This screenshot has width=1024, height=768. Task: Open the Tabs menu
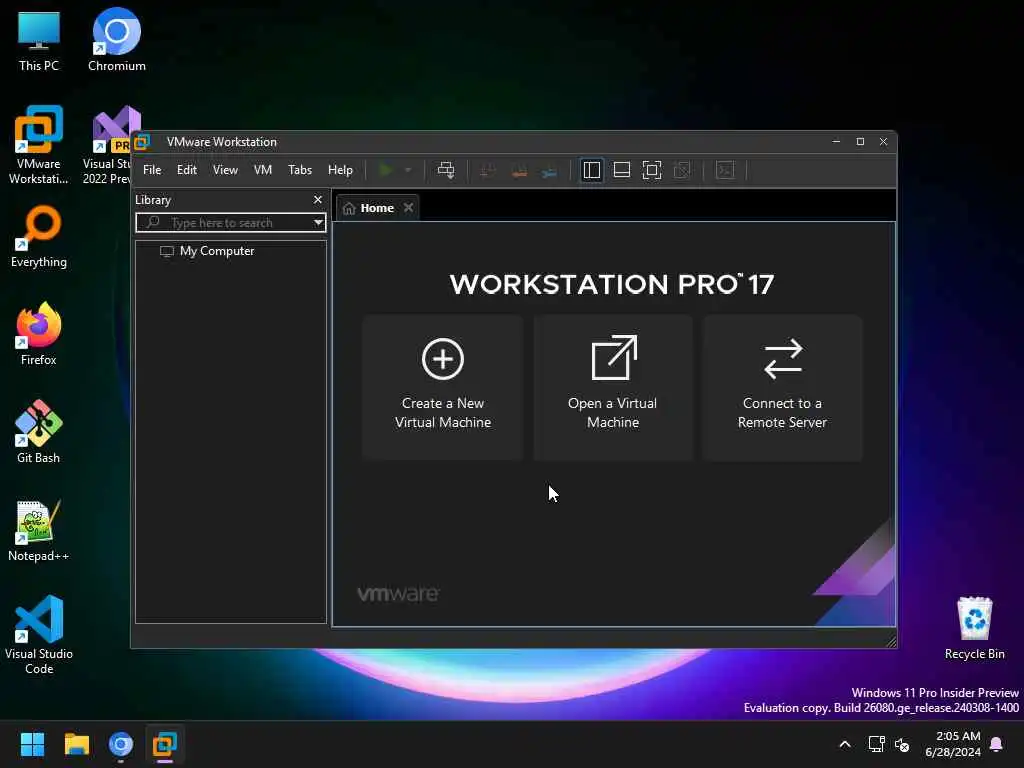(300, 170)
